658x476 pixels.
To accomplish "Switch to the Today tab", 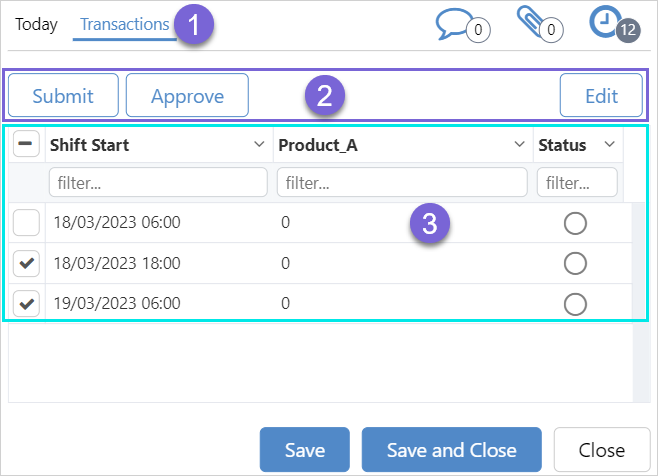I will (37, 24).
